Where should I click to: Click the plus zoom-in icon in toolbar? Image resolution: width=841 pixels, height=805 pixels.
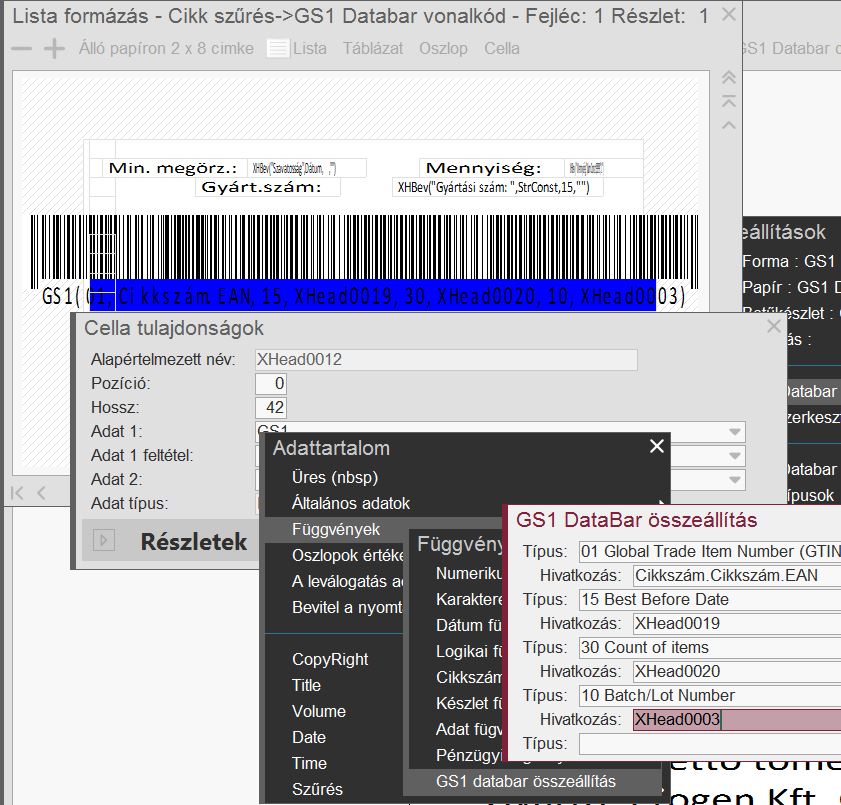coord(54,49)
